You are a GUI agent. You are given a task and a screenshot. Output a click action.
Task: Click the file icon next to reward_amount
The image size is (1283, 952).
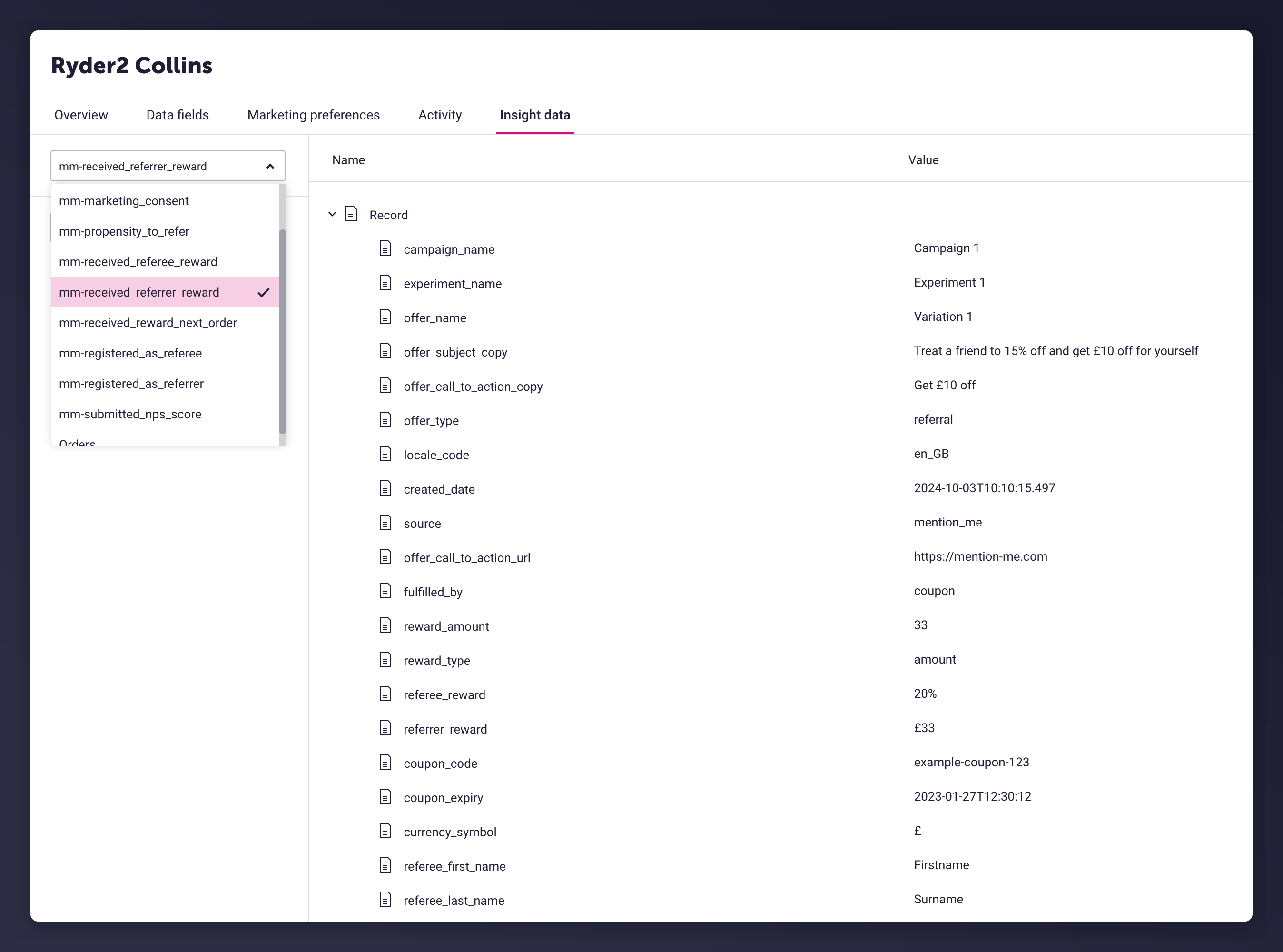pyautogui.click(x=385, y=626)
